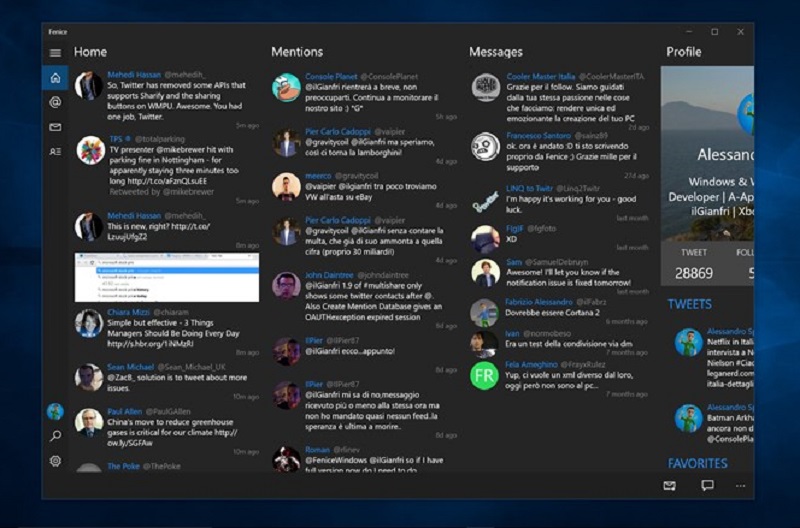Open the FAVORITES section in Profile
The width and height of the screenshot is (800, 528).
click(697, 463)
